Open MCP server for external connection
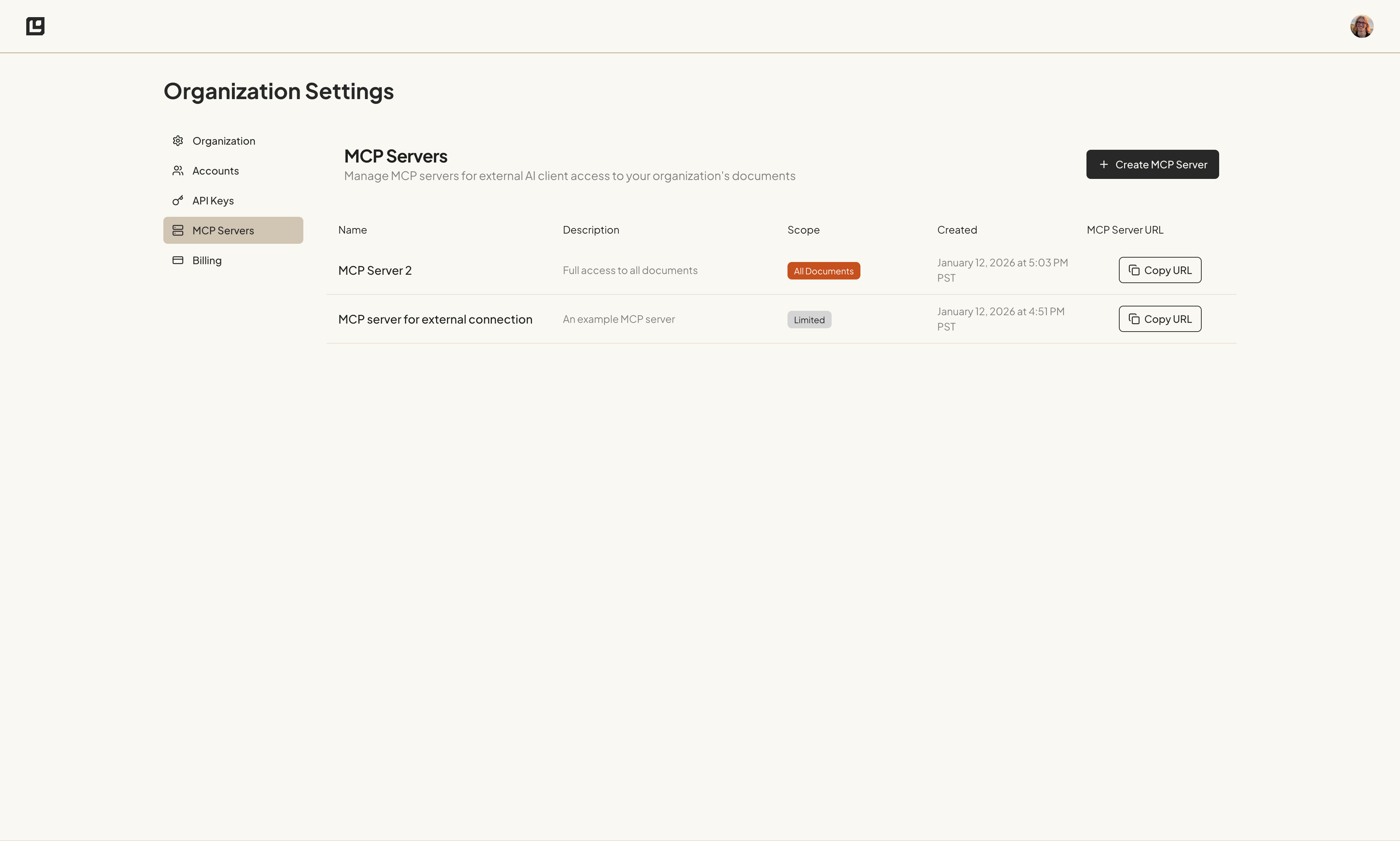 point(435,318)
